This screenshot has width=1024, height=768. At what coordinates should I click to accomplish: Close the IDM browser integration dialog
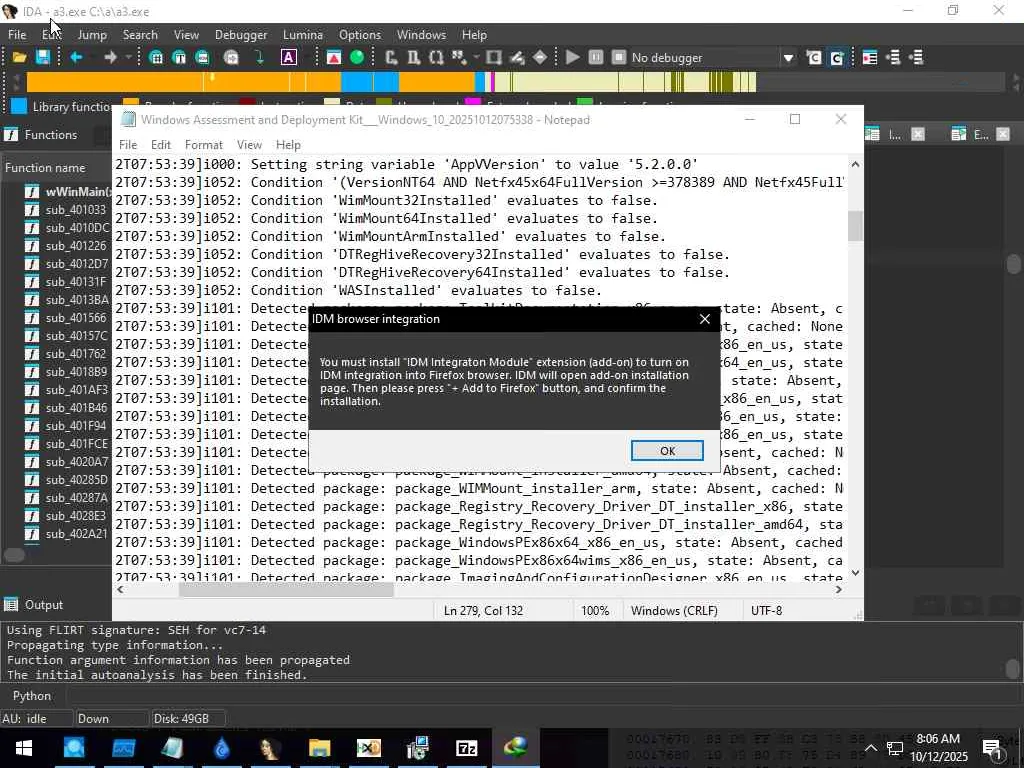coord(705,319)
